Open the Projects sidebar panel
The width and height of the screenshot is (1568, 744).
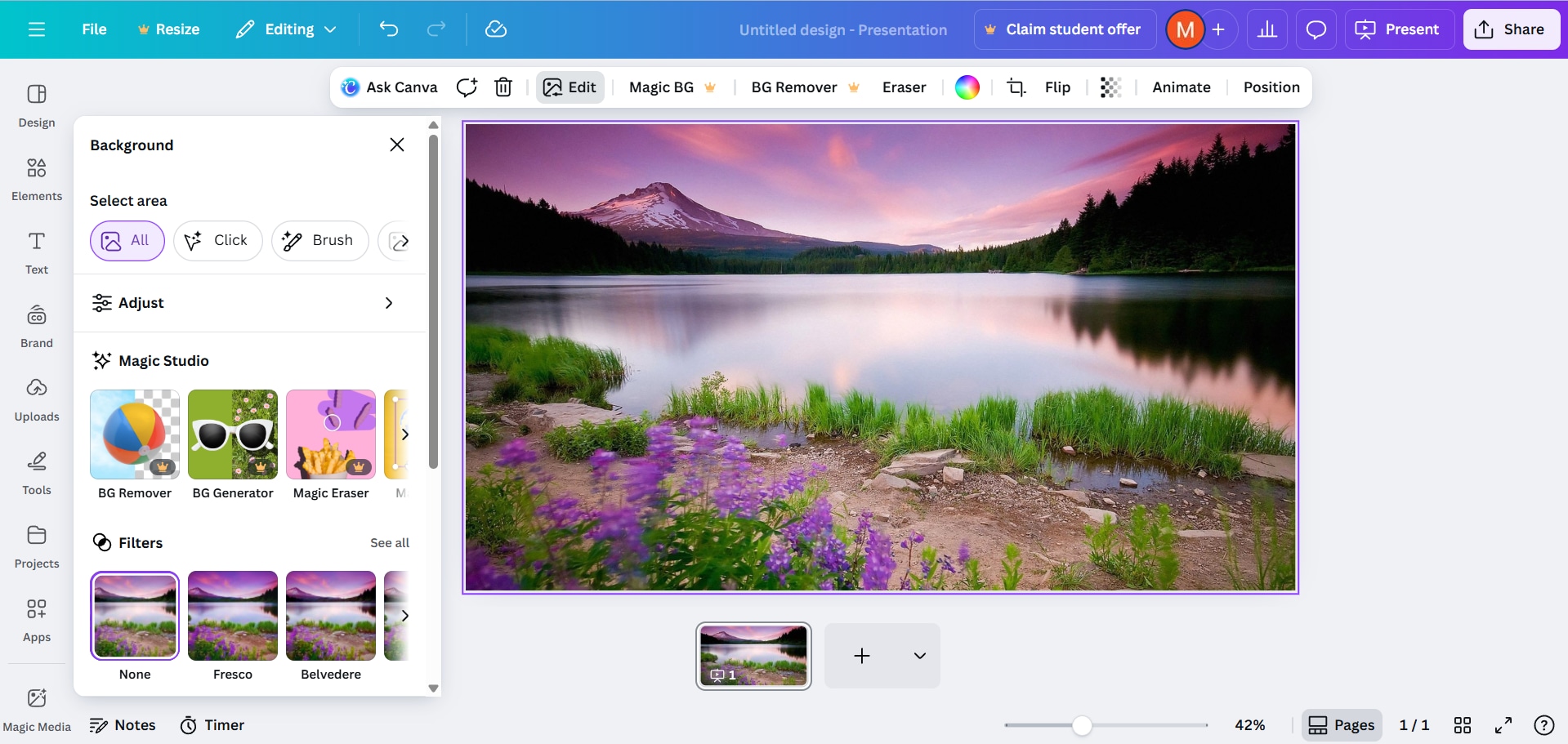point(37,547)
